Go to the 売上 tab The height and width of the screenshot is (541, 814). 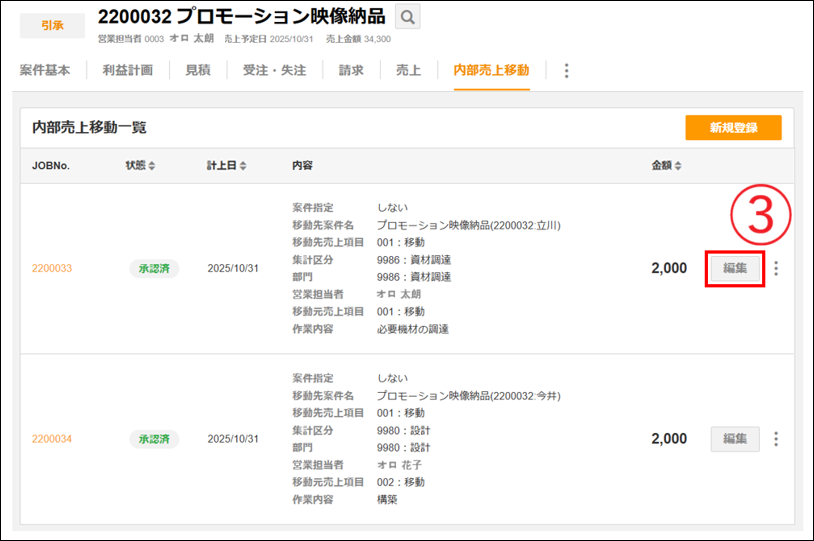point(409,70)
